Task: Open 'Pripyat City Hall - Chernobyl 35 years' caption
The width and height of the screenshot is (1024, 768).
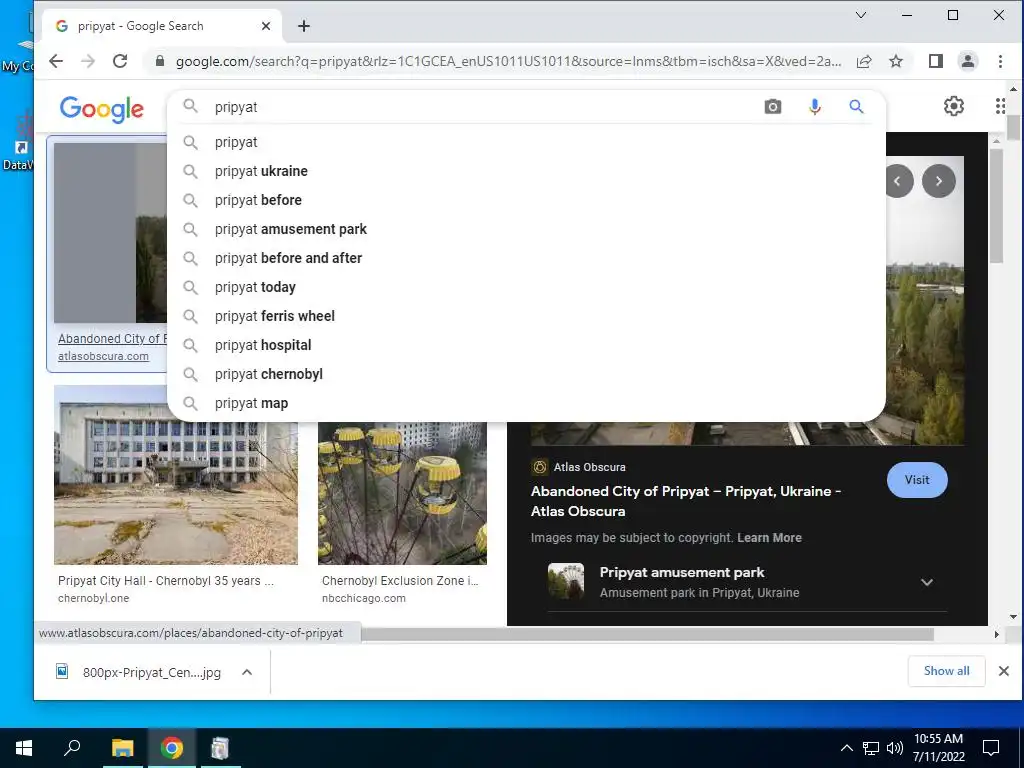Action: click(x=166, y=581)
